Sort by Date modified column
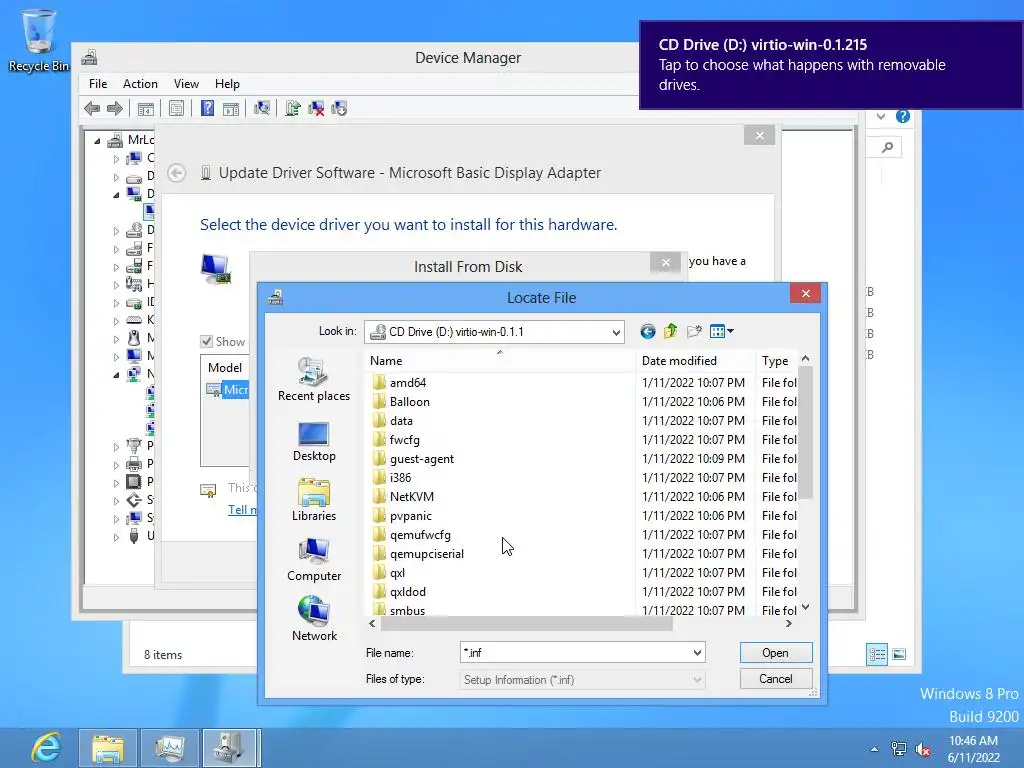This screenshot has width=1024, height=768. (695, 360)
